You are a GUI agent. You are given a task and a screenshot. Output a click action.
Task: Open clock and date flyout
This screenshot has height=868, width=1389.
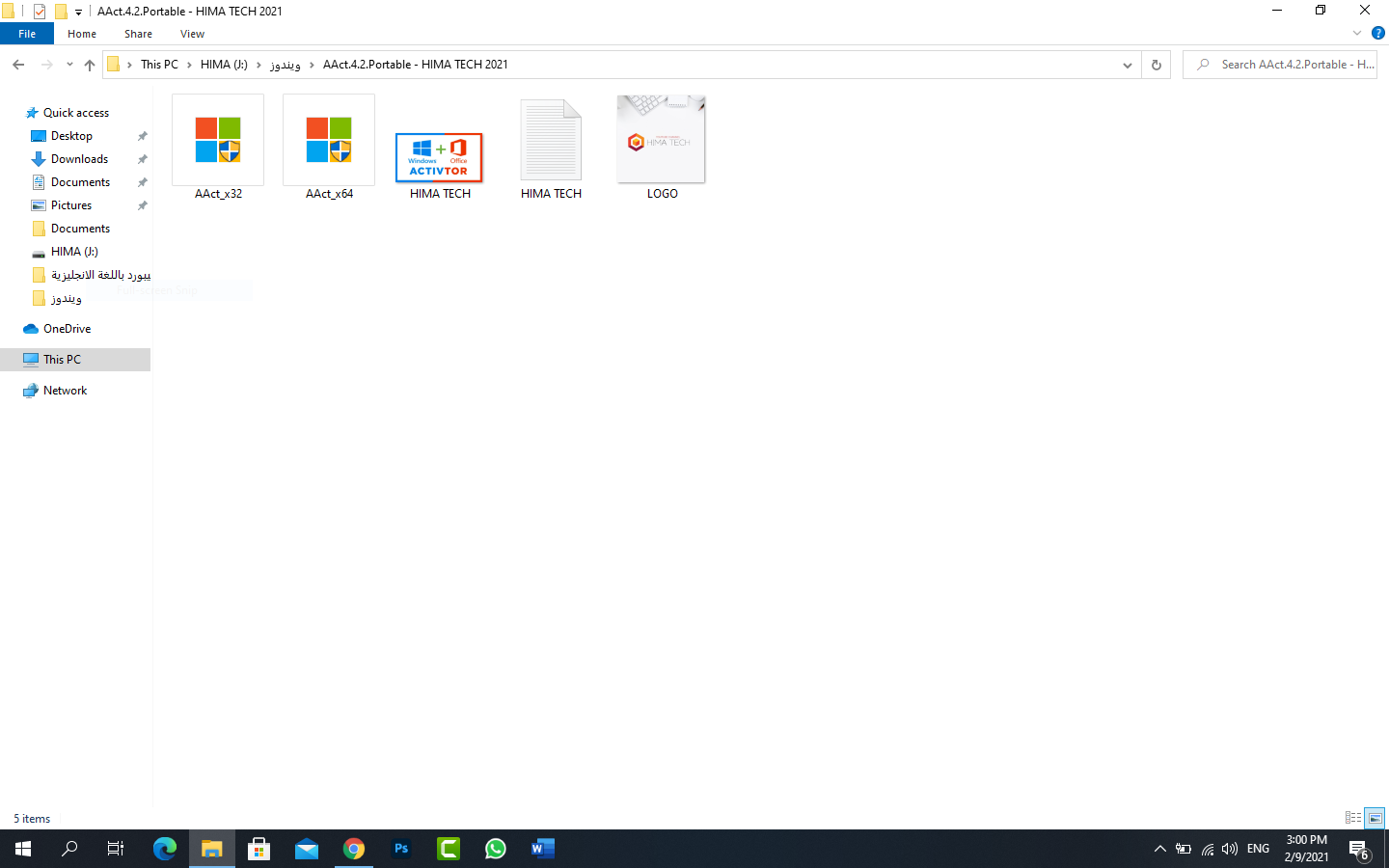1307,849
